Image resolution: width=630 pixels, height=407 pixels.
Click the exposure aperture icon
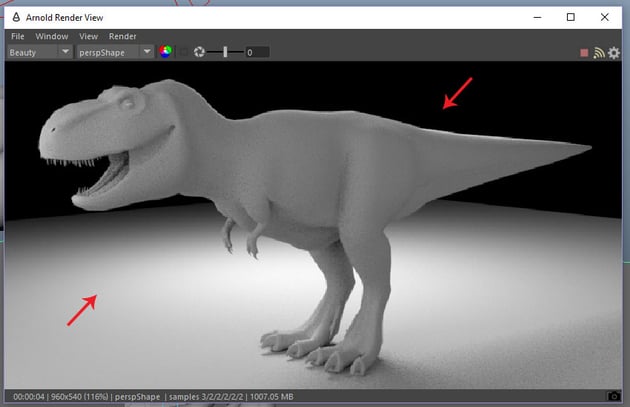coord(199,52)
